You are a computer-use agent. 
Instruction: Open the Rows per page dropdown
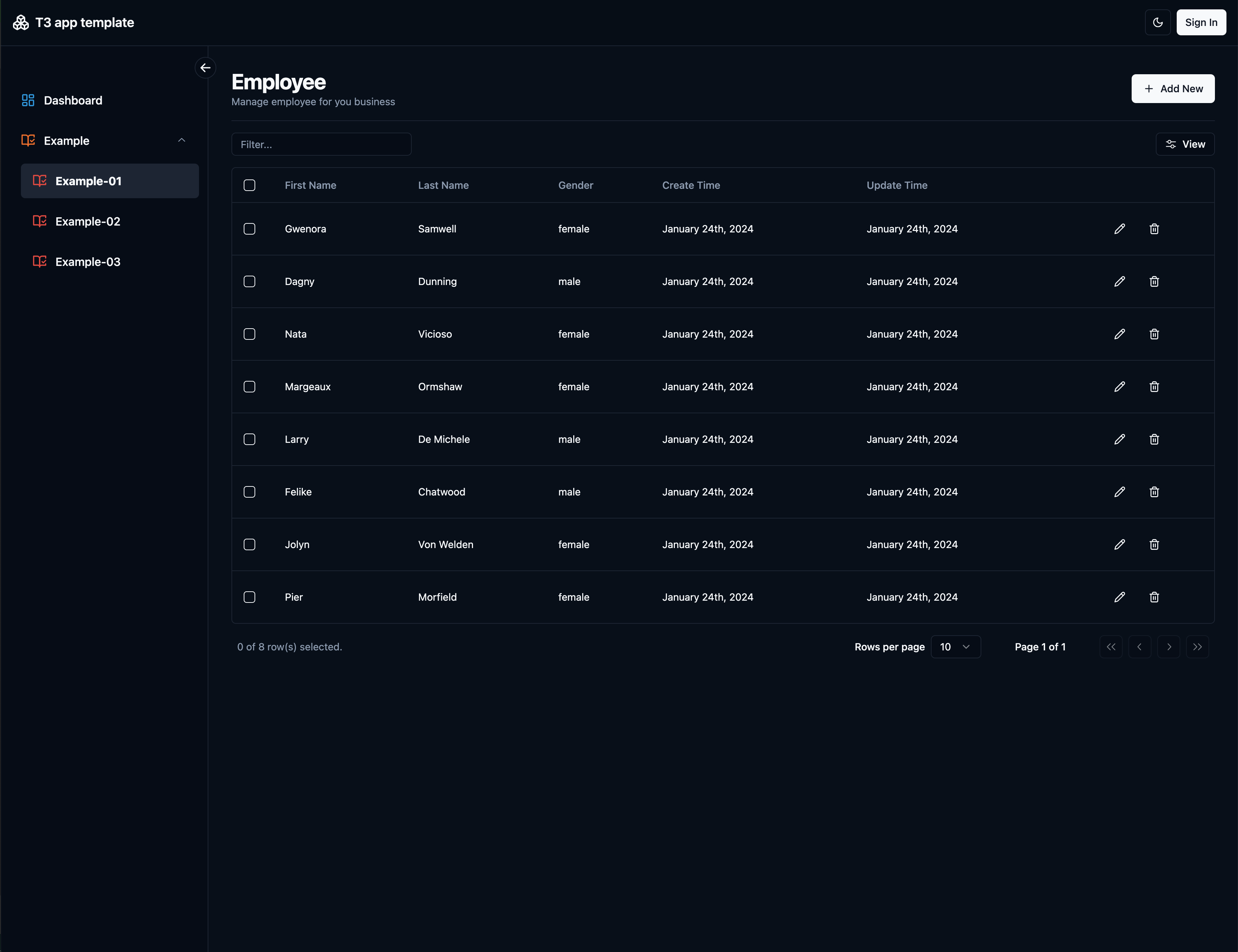click(x=955, y=647)
